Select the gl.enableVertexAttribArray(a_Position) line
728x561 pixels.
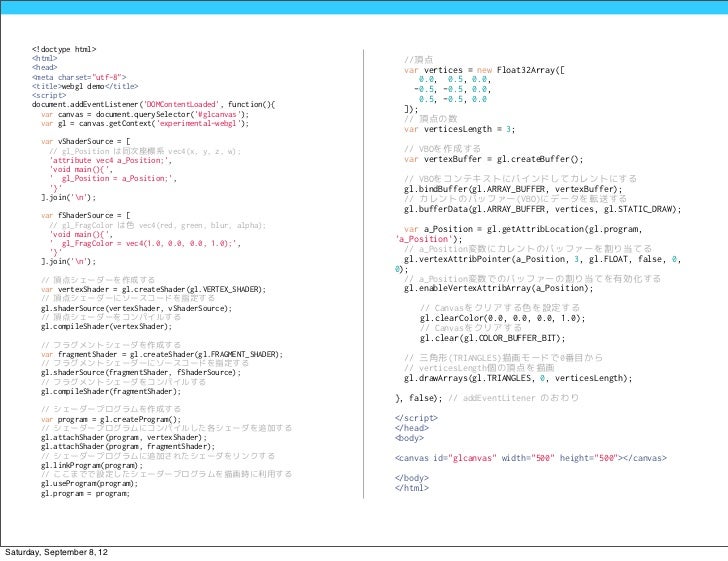click(499, 288)
